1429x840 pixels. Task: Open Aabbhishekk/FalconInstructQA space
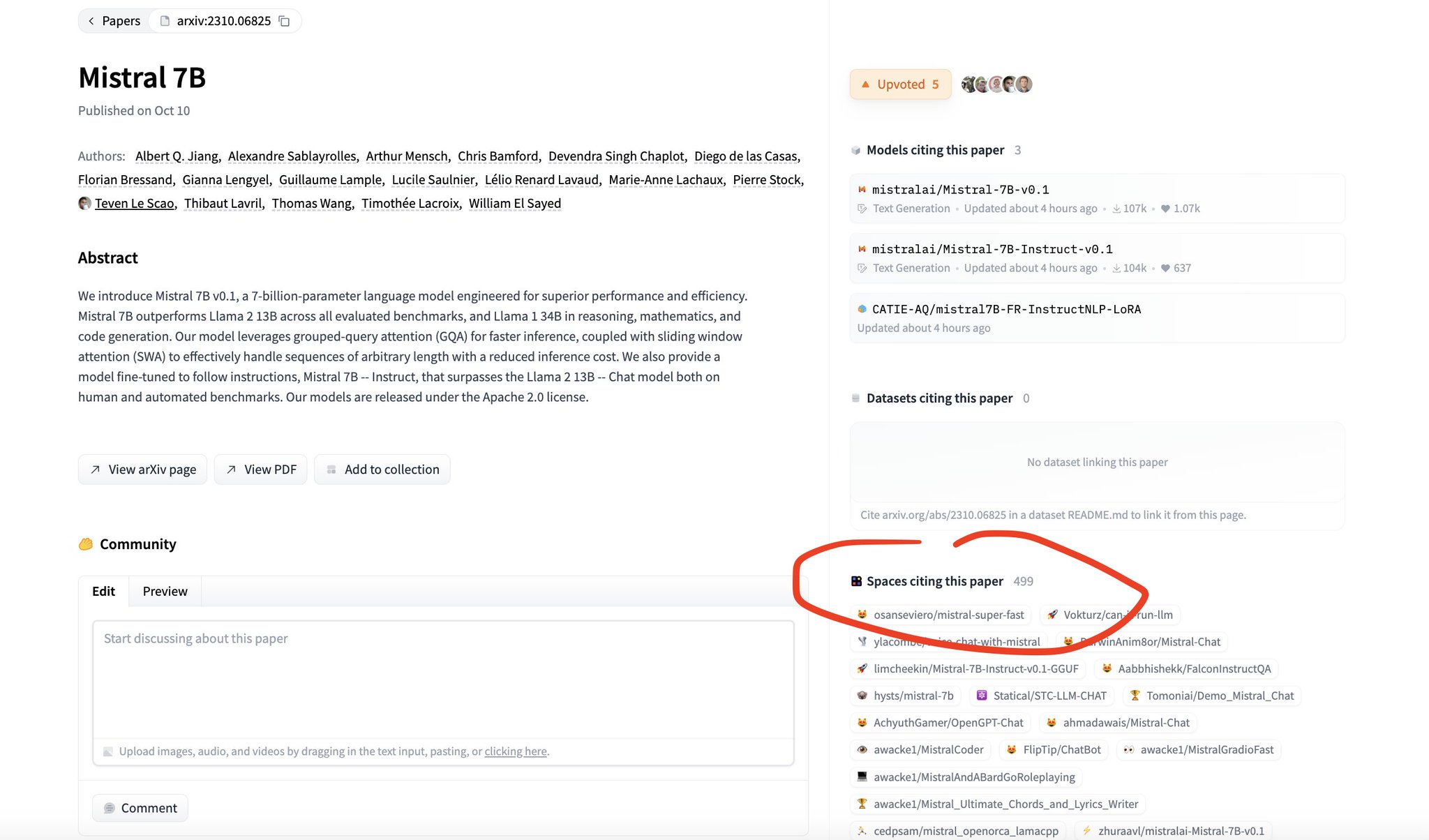click(1186, 668)
